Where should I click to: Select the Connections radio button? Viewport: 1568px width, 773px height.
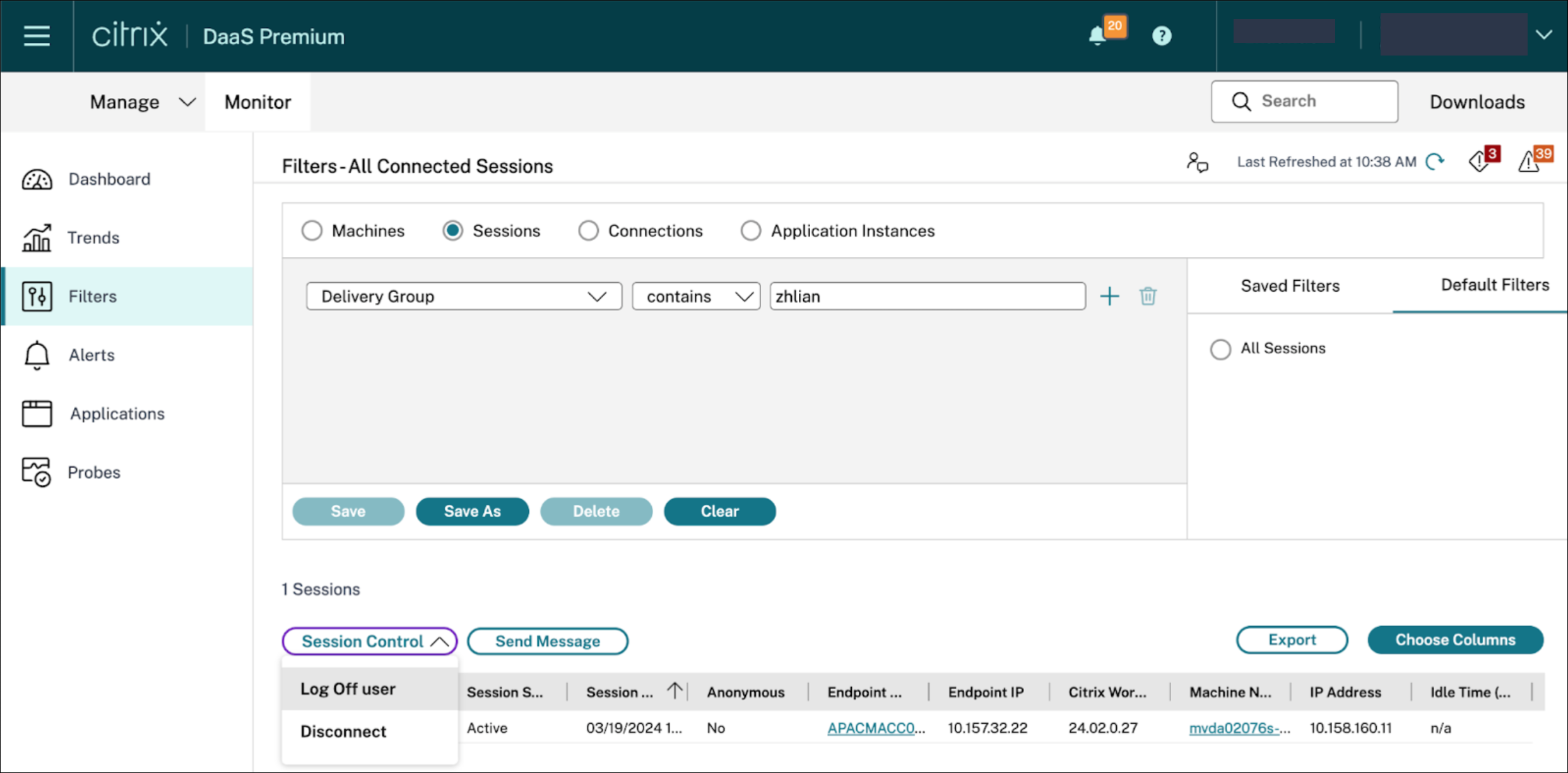(x=588, y=231)
